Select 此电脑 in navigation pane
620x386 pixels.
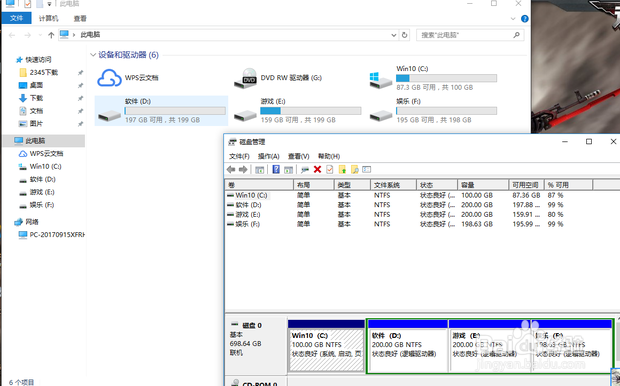(43, 141)
